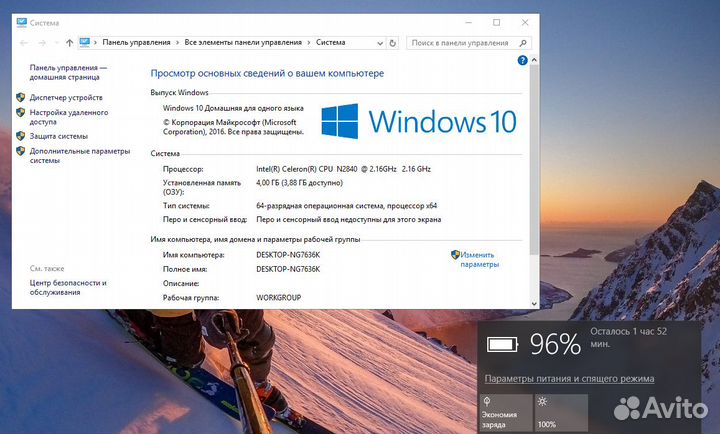Open Центр безопасности и обслуживания
720x434 pixels.
coord(68,287)
